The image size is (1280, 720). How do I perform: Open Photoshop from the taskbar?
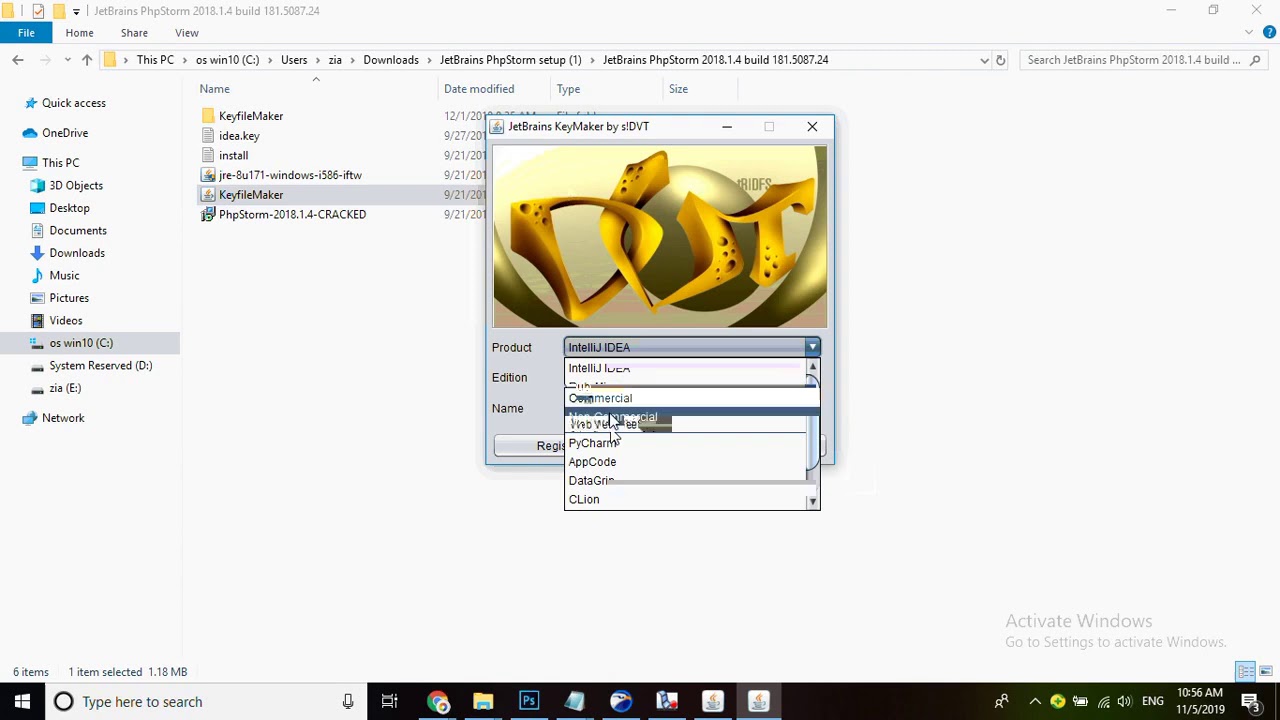[x=529, y=702]
